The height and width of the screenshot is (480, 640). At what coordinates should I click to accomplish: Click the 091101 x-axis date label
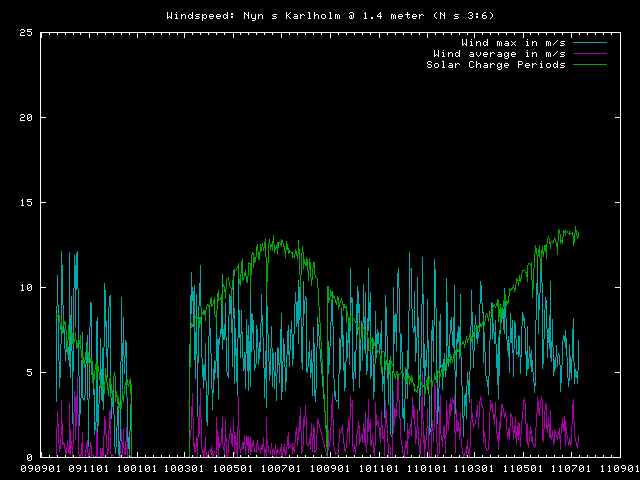[88, 468]
